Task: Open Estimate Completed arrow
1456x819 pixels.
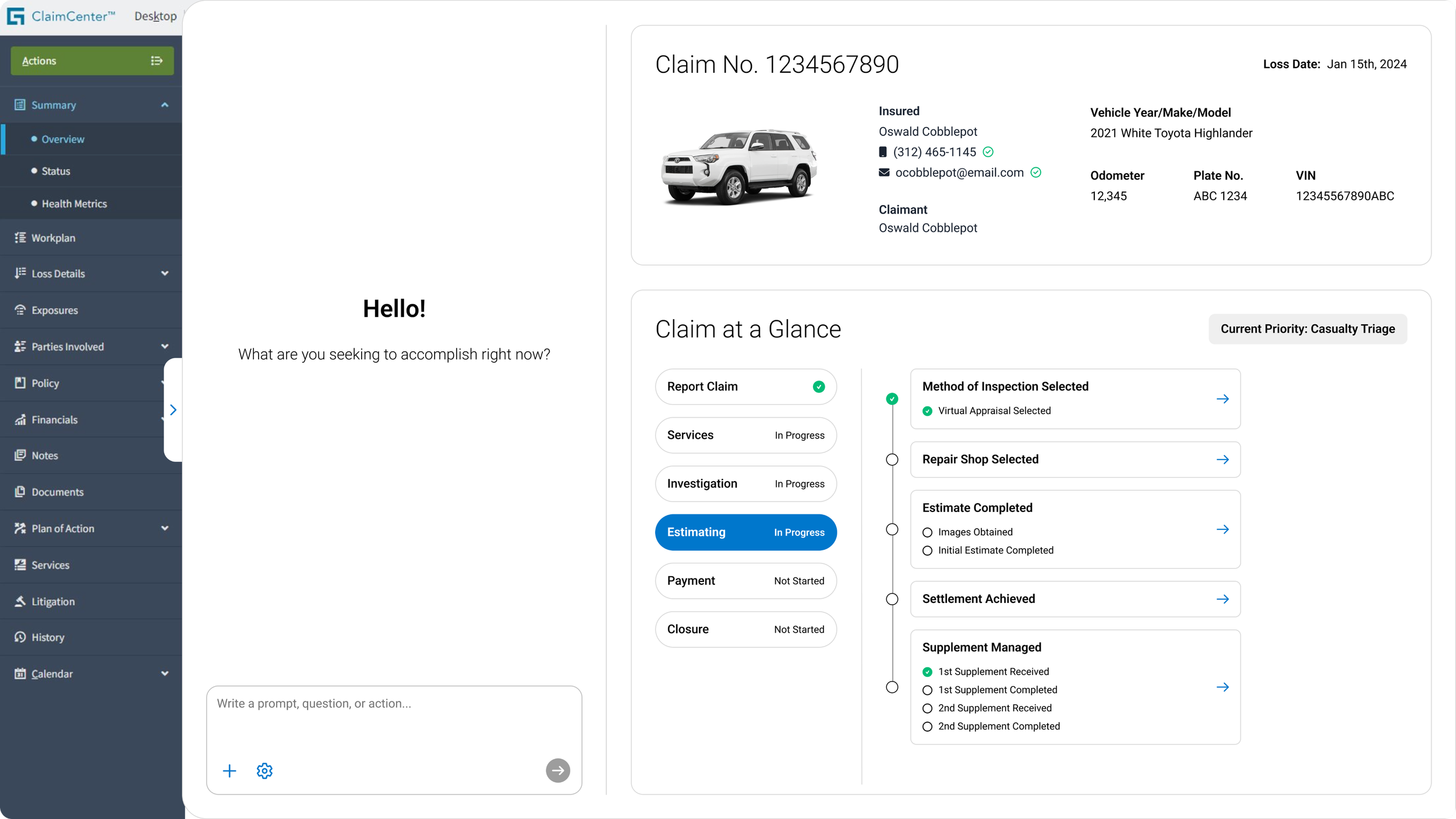Action: click(x=1222, y=529)
